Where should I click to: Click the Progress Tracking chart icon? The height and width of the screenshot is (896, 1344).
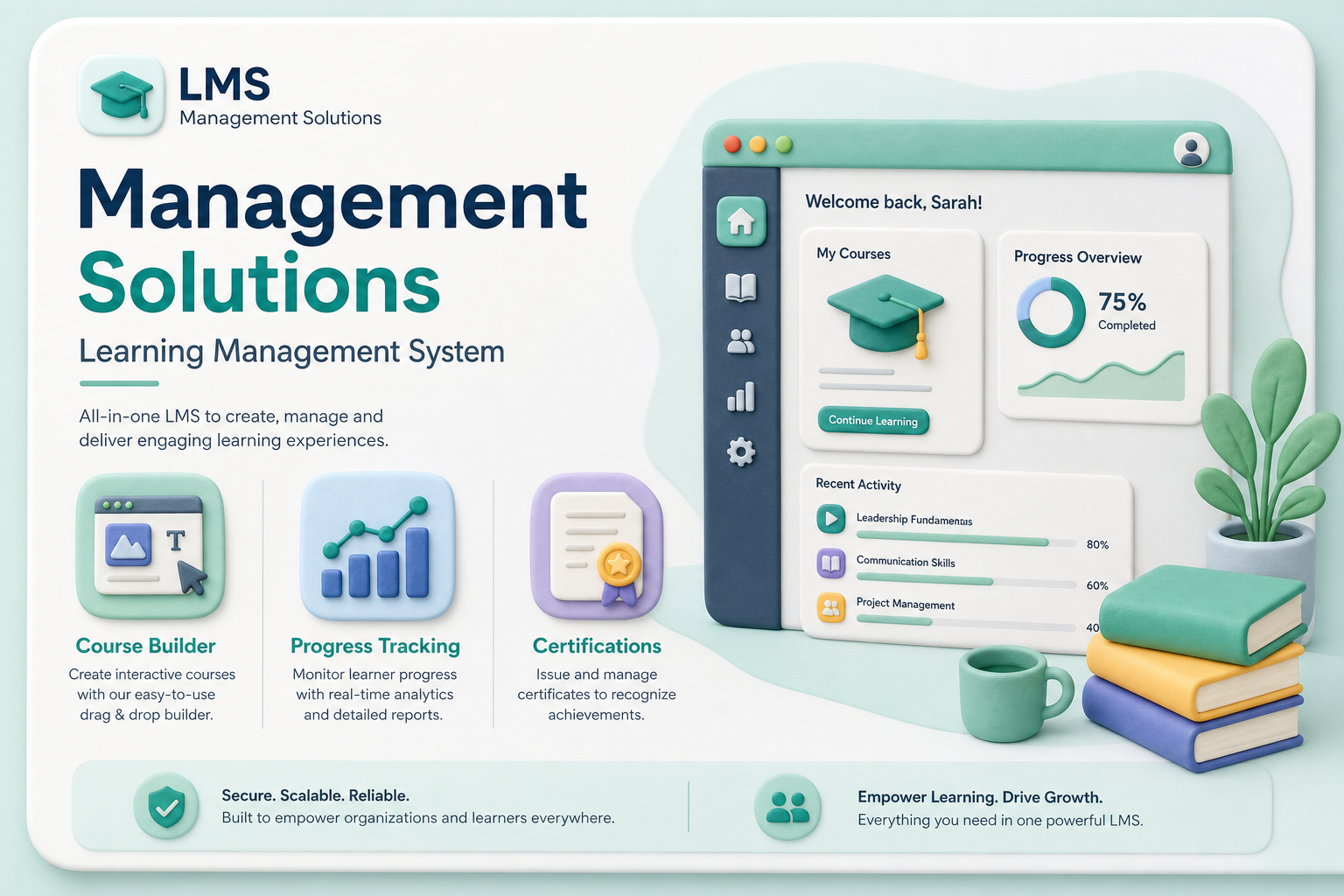click(378, 547)
